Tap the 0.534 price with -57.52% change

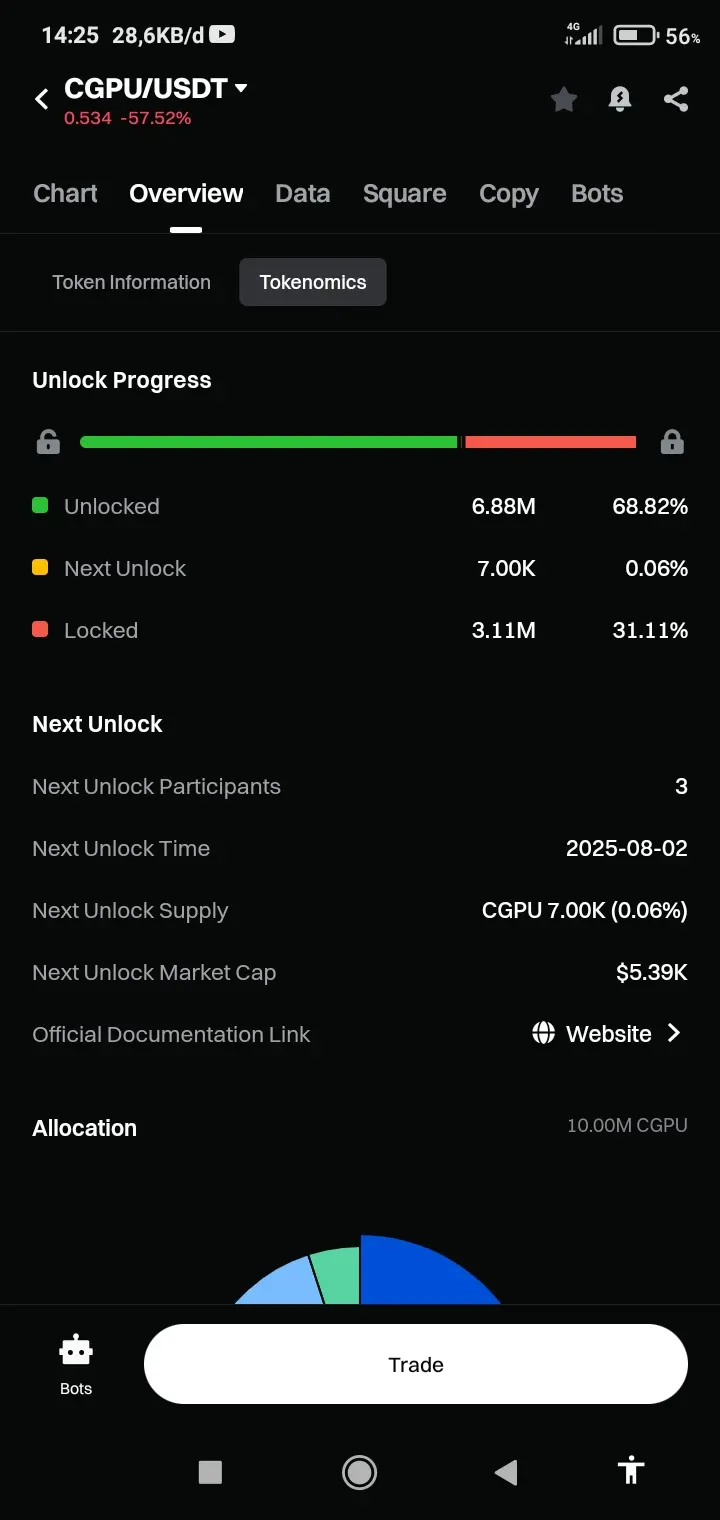click(x=128, y=118)
